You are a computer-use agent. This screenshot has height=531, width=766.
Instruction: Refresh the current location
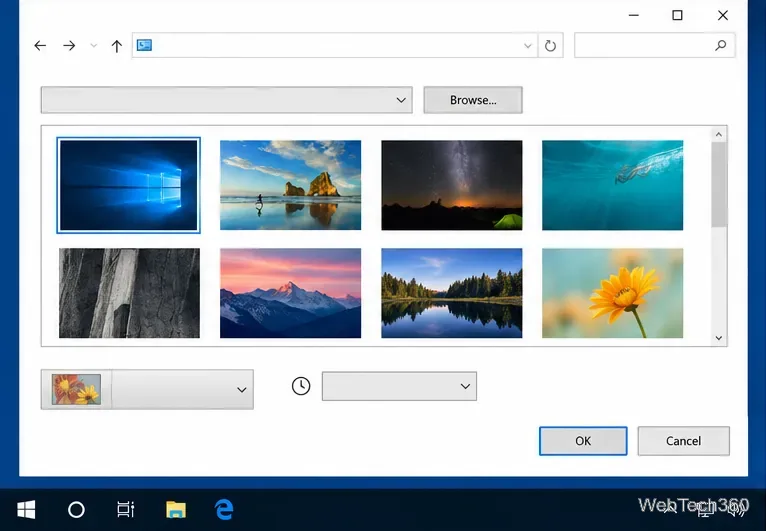(x=550, y=46)
